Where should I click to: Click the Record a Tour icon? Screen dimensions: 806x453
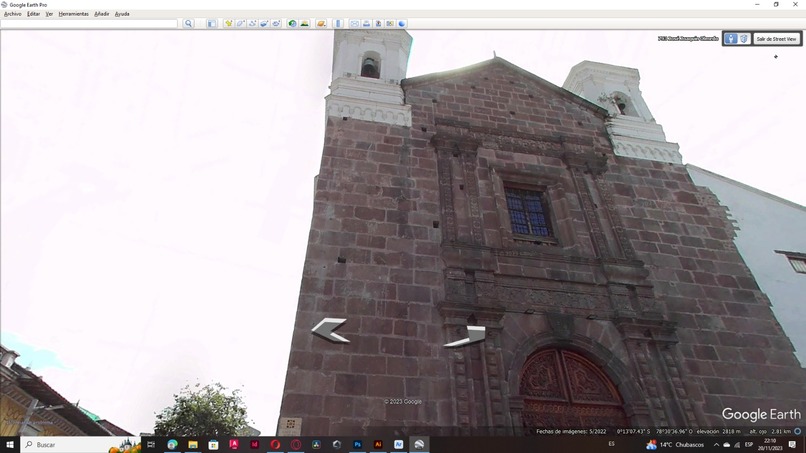click(x=276, y=24)
